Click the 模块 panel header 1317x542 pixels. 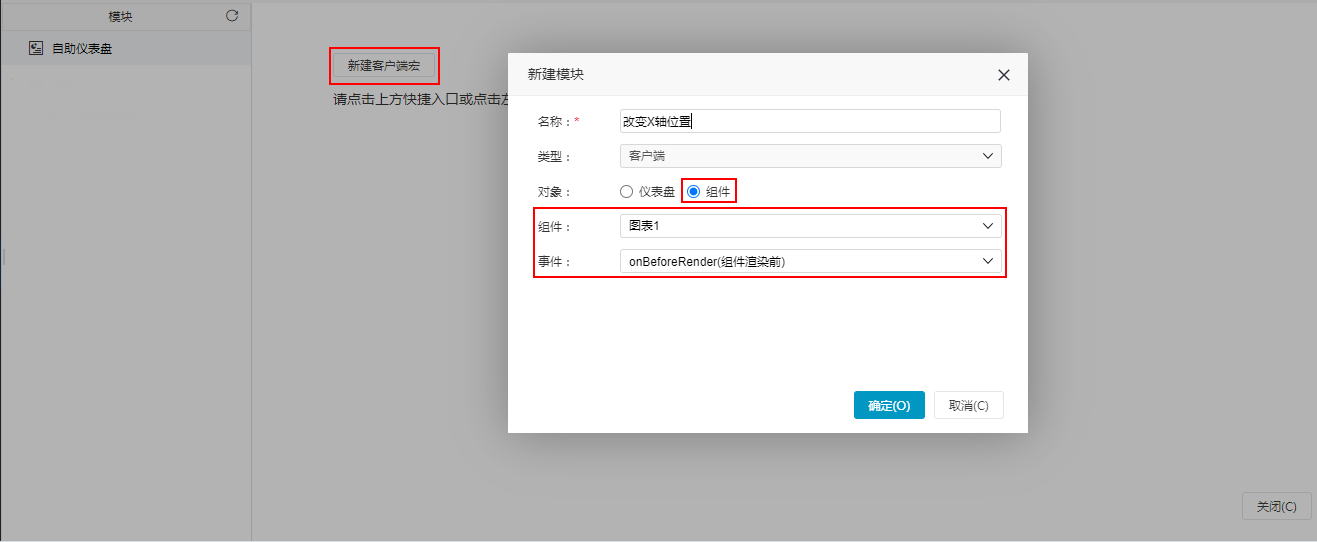[x=120, y=16]
